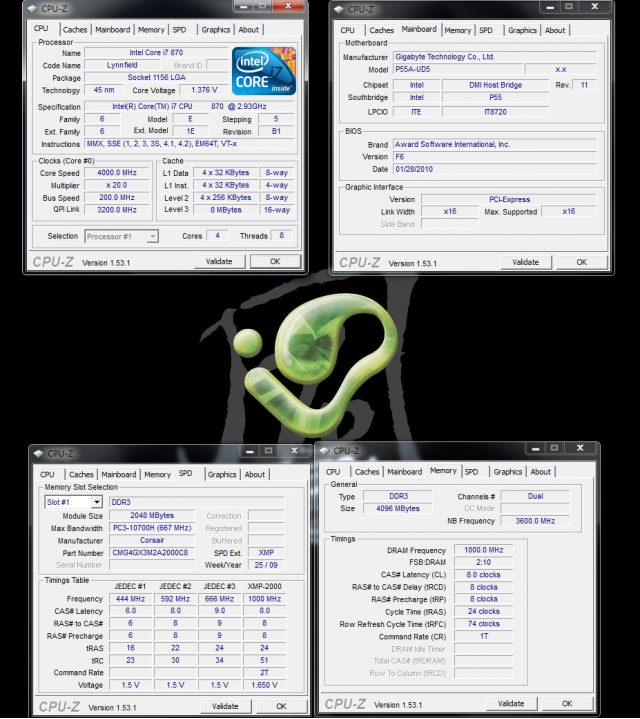Viewport: 640px width, 719px height.
Task: Click Validate in the CPU window
Action: point(219,261)
